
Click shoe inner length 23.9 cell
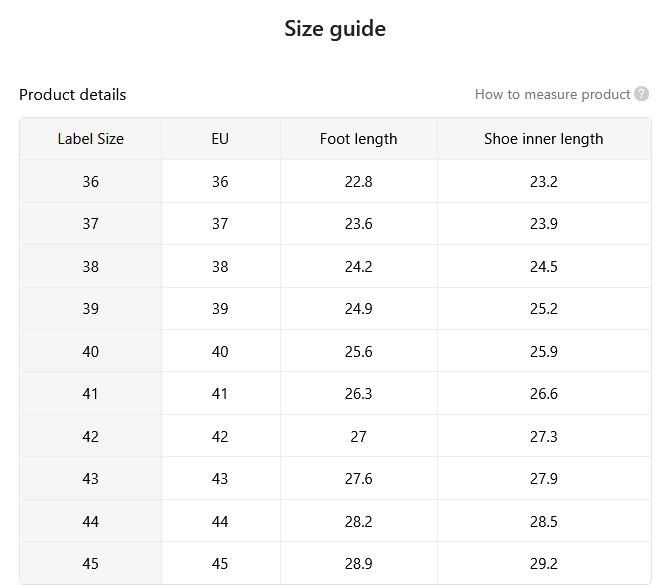[x=544, y=224]
